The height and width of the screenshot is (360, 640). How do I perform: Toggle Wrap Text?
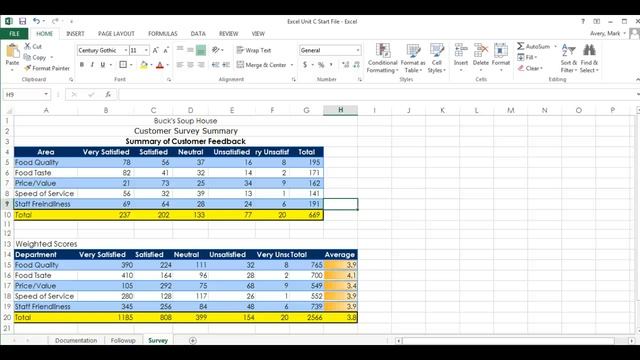coord(253,50)
